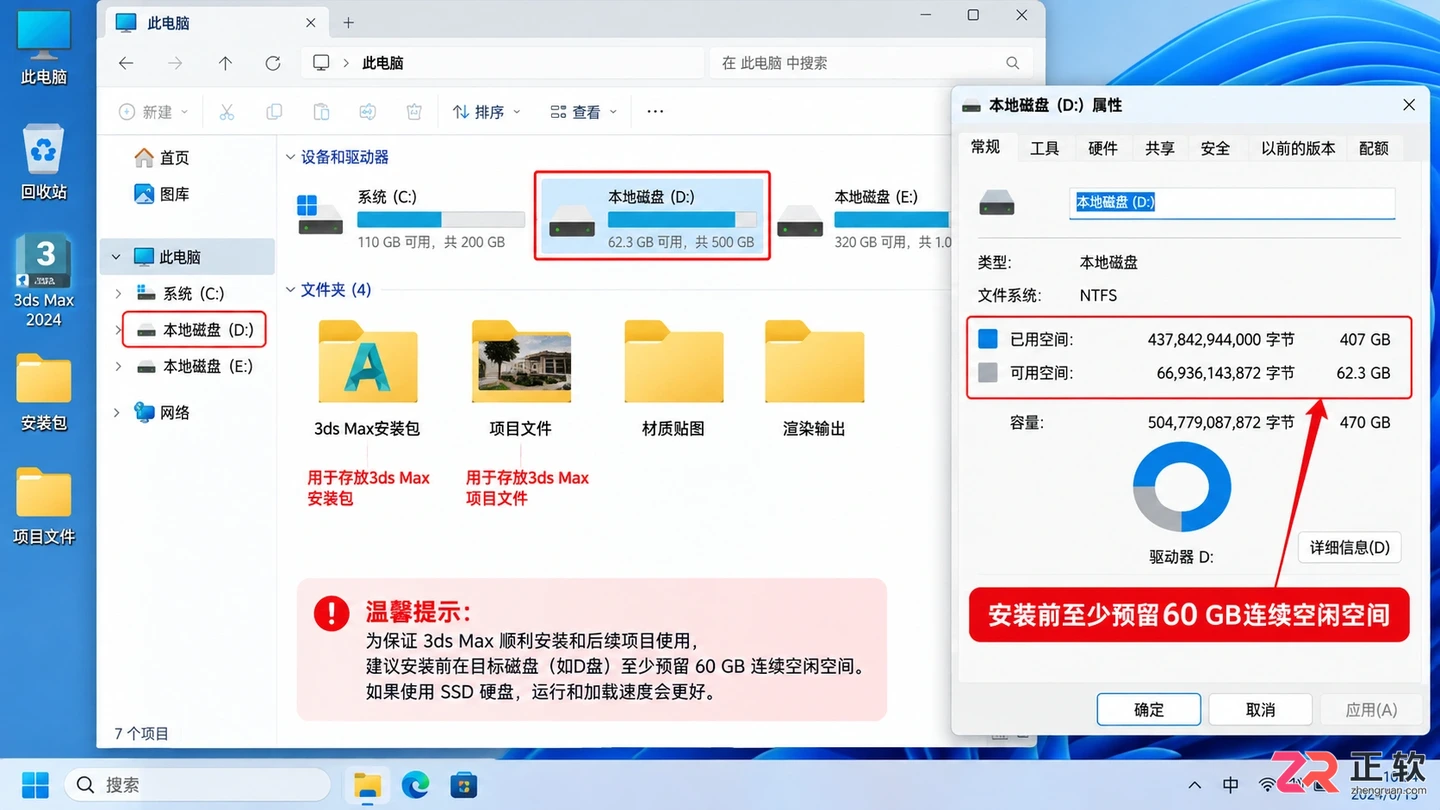Switch to the 安全 tab
This screenshot has height=810, width=1440.
click(1215, 148)
